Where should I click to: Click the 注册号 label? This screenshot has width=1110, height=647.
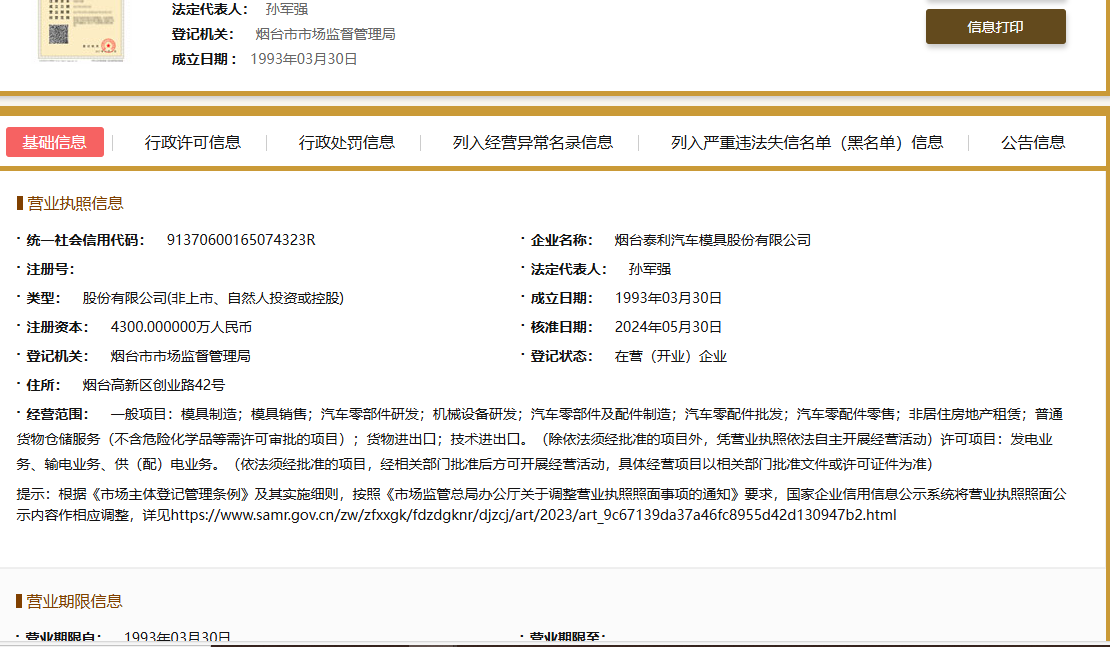pos(50,269)
